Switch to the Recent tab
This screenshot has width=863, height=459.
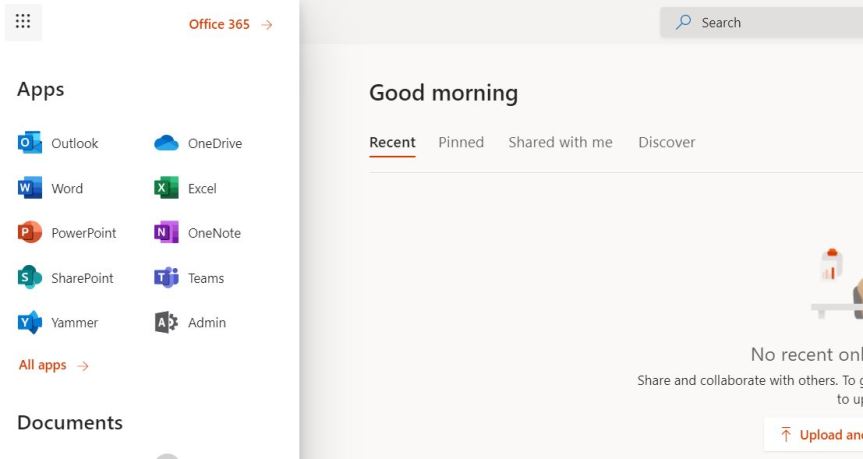(392, 142)
